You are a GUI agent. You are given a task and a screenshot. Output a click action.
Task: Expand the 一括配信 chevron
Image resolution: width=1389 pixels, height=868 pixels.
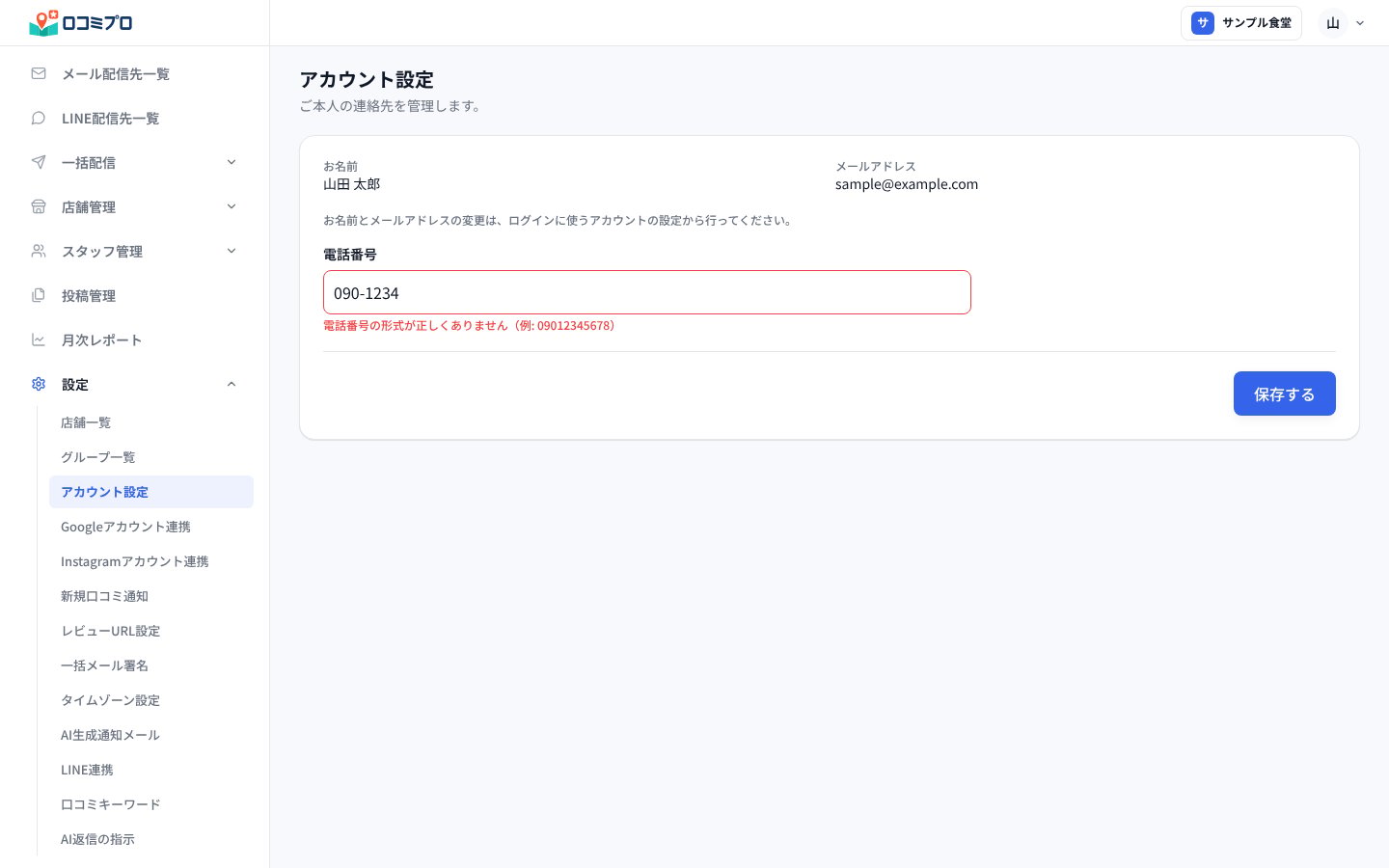pyautogui.click(x=231, y=162)
